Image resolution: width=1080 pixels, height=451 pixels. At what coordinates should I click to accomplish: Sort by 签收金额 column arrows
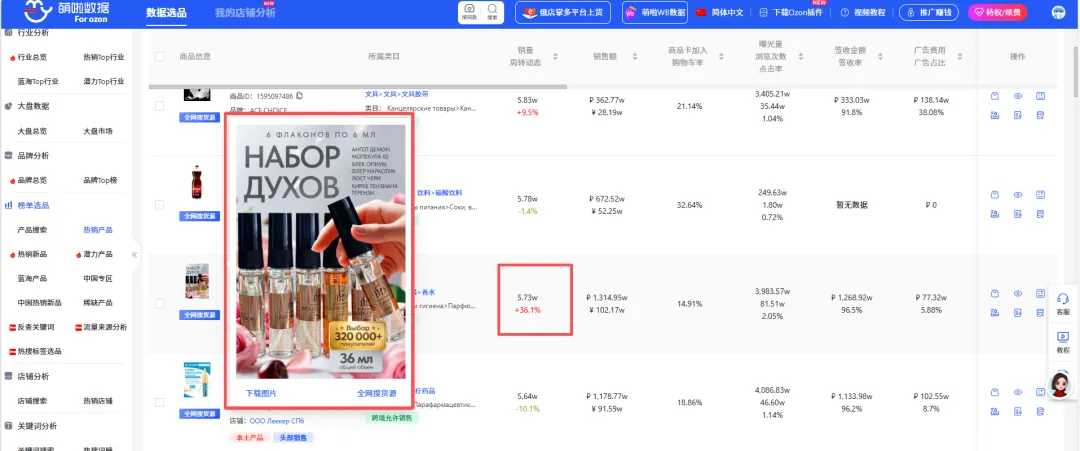[880, 56]
